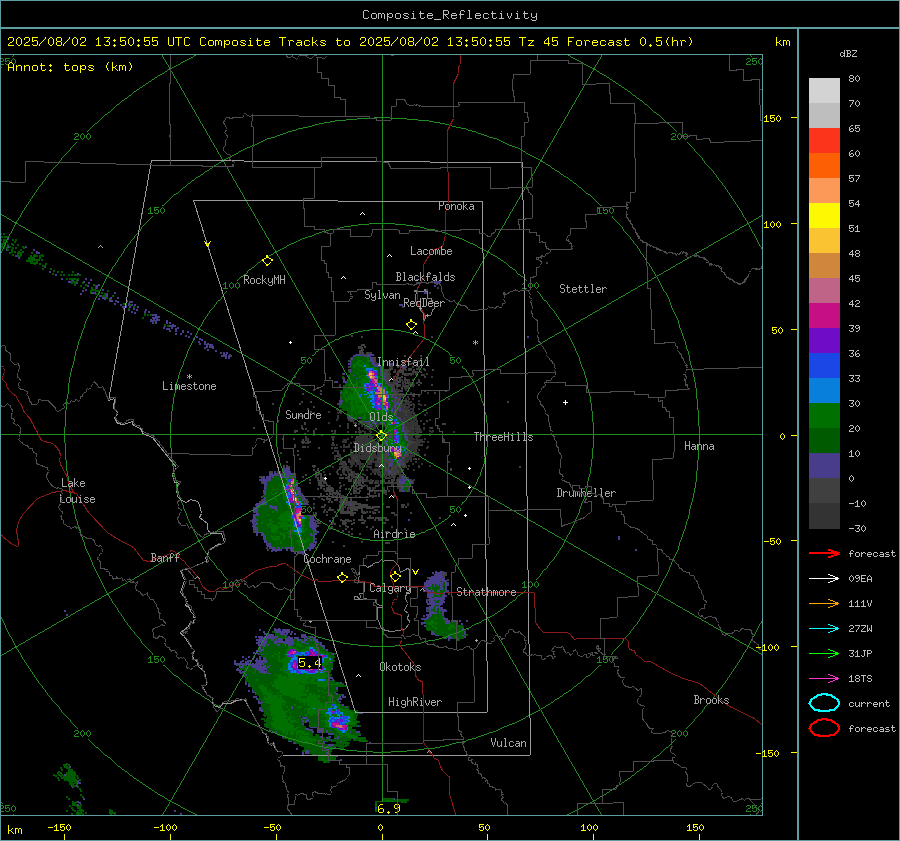The height and width of the screenshot is (841, 900).
Task: Click the Lake Louise label
Action: pos(77,491)
